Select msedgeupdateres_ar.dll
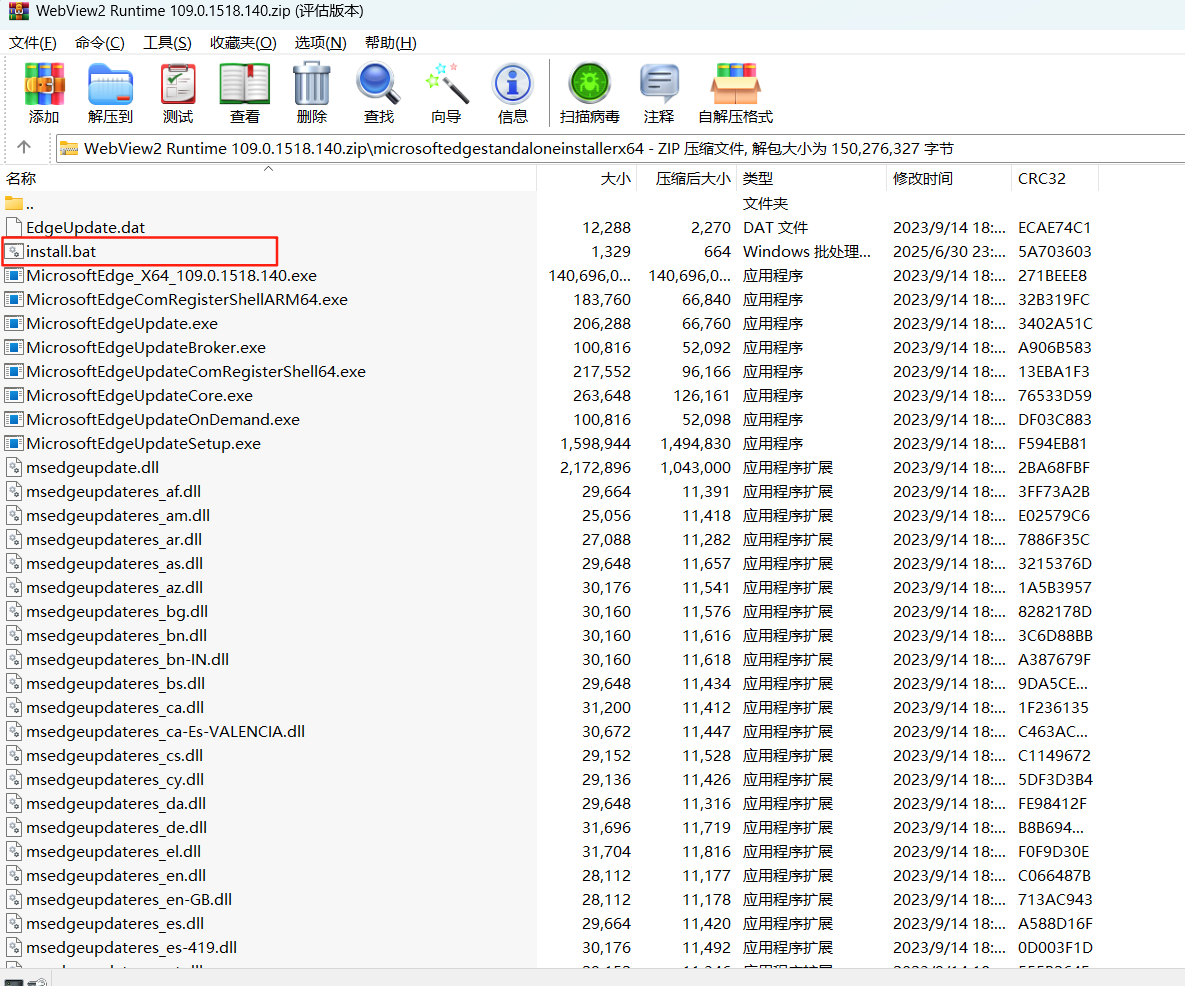The image size is (1185, 986). pos(114,539)
